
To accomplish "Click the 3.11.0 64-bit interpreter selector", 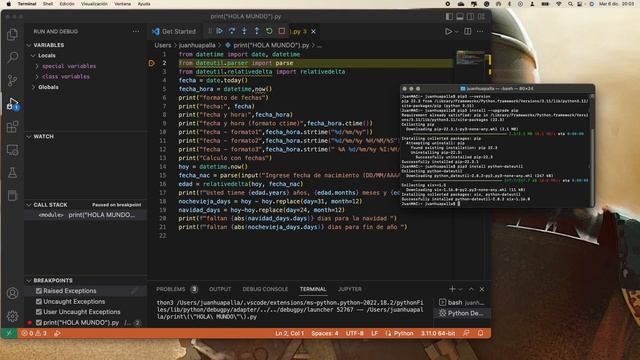I will point(438,333).
